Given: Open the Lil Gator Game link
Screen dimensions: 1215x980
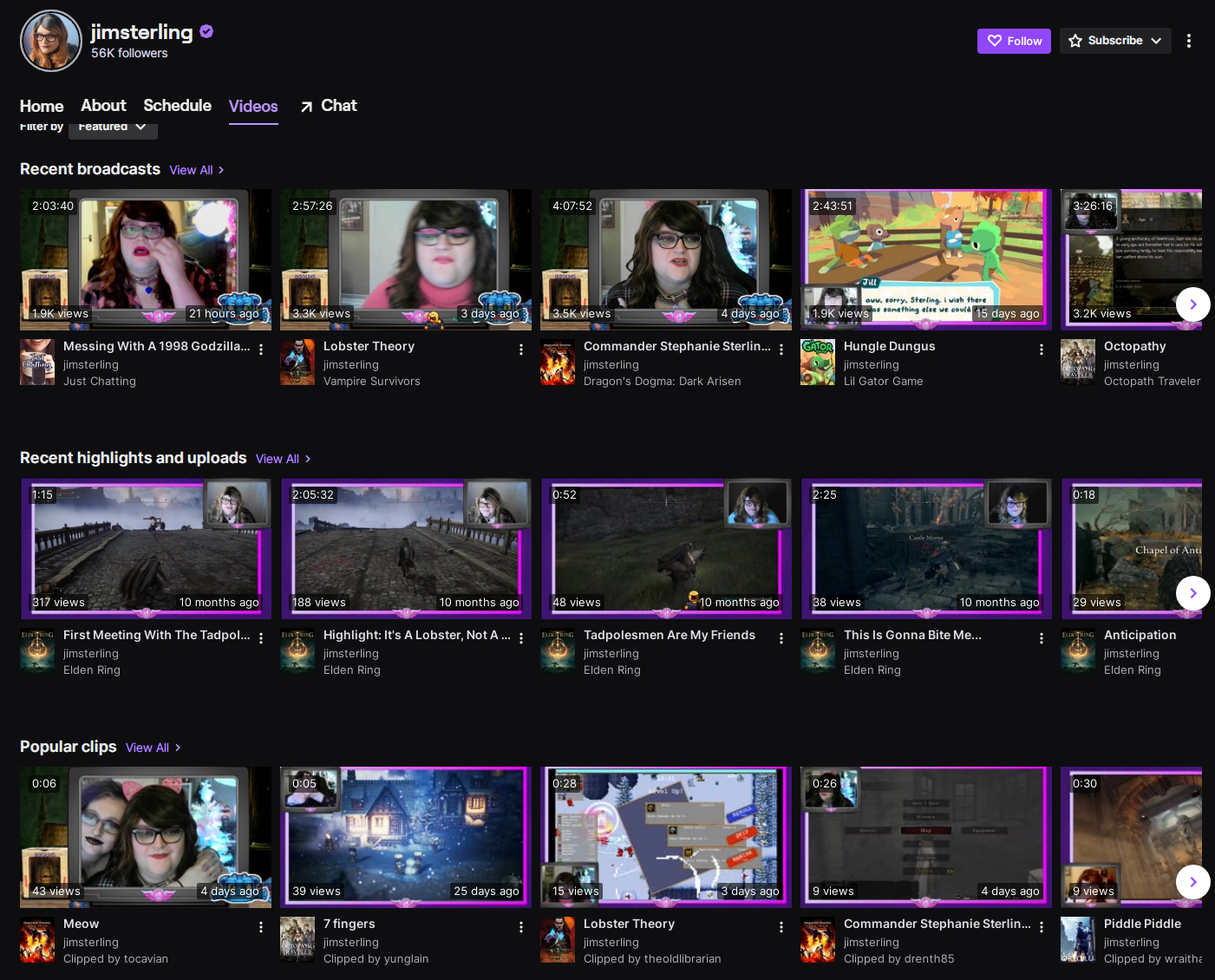Looking at the screenshot, I should (x=884, y=381).
